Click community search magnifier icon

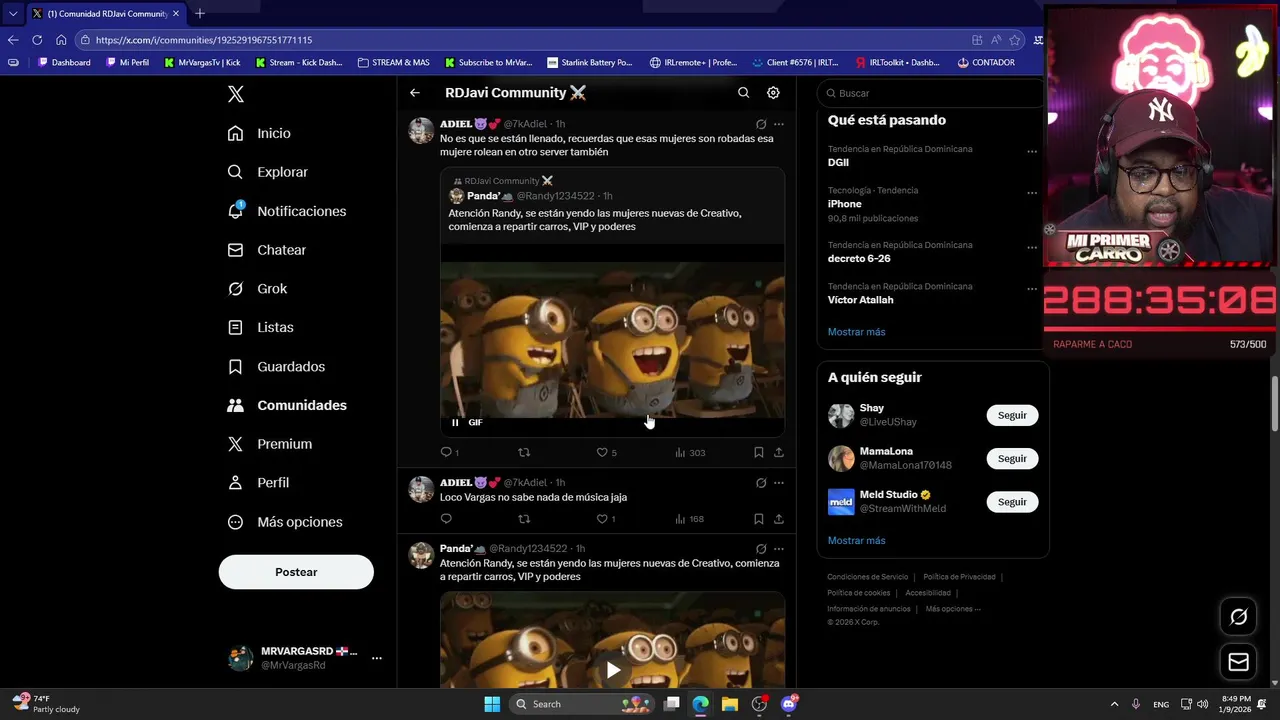pos(743,92)
